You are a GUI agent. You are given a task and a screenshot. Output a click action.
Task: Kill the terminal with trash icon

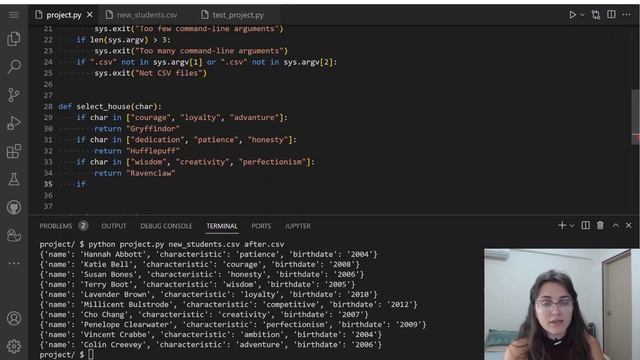coord(600,225)
